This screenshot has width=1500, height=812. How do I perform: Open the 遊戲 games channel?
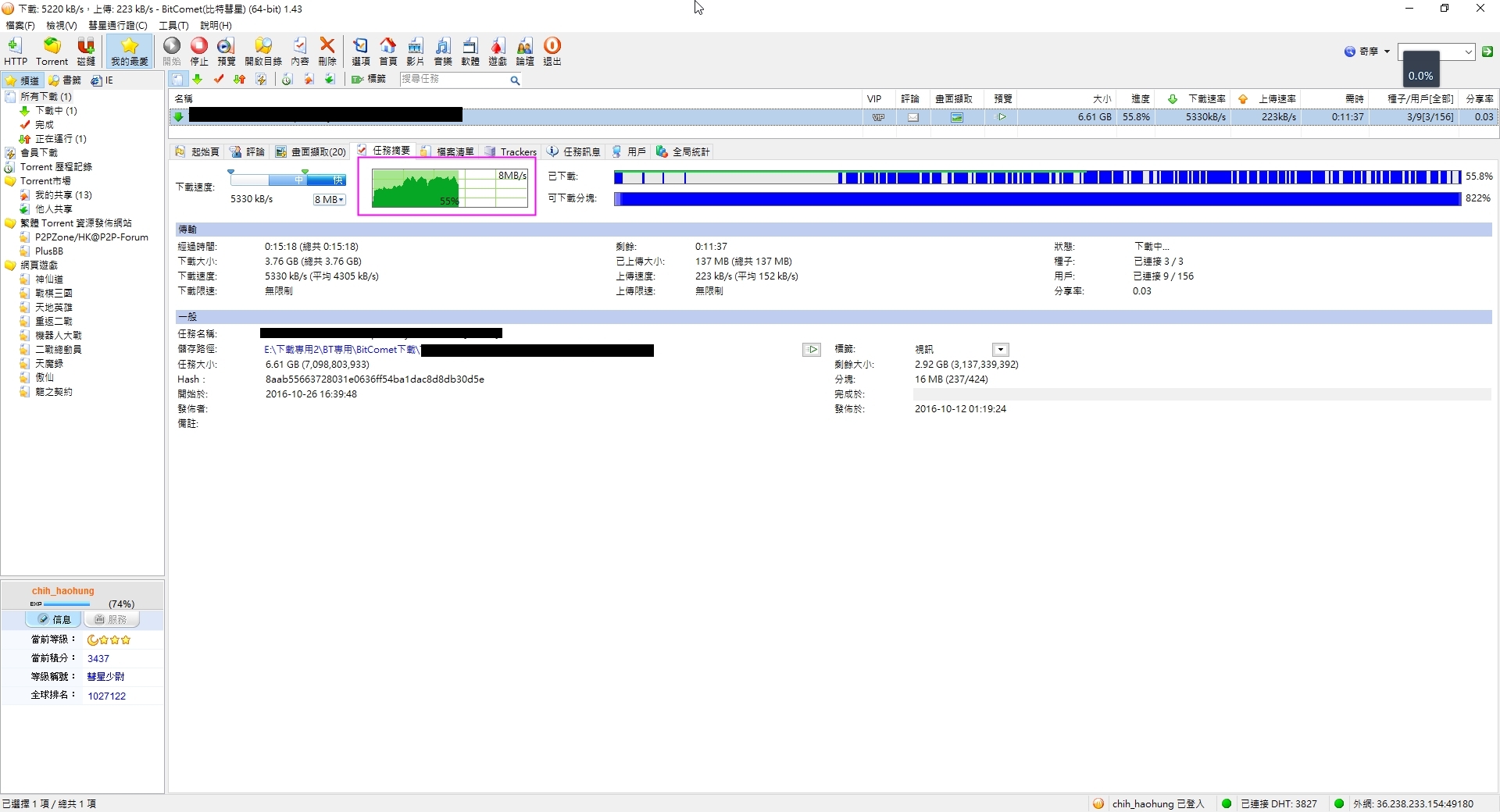click(498, 52)
